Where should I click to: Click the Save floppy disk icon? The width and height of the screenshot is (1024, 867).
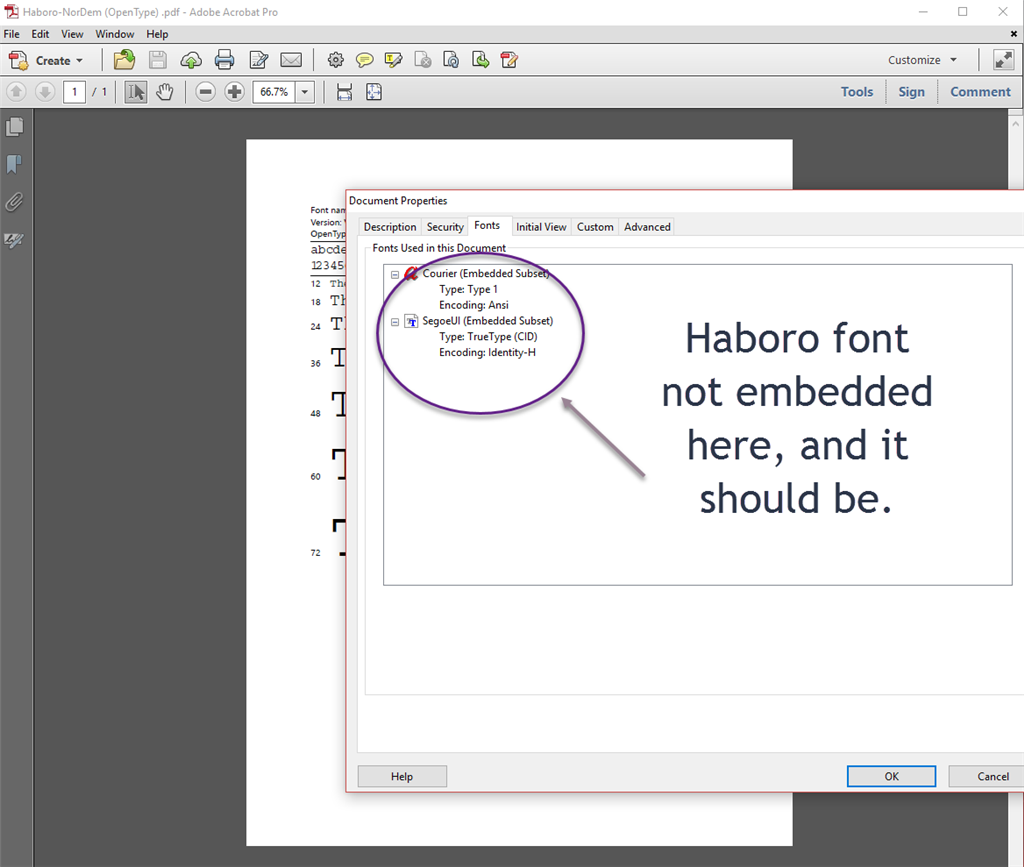click(157, 60)
